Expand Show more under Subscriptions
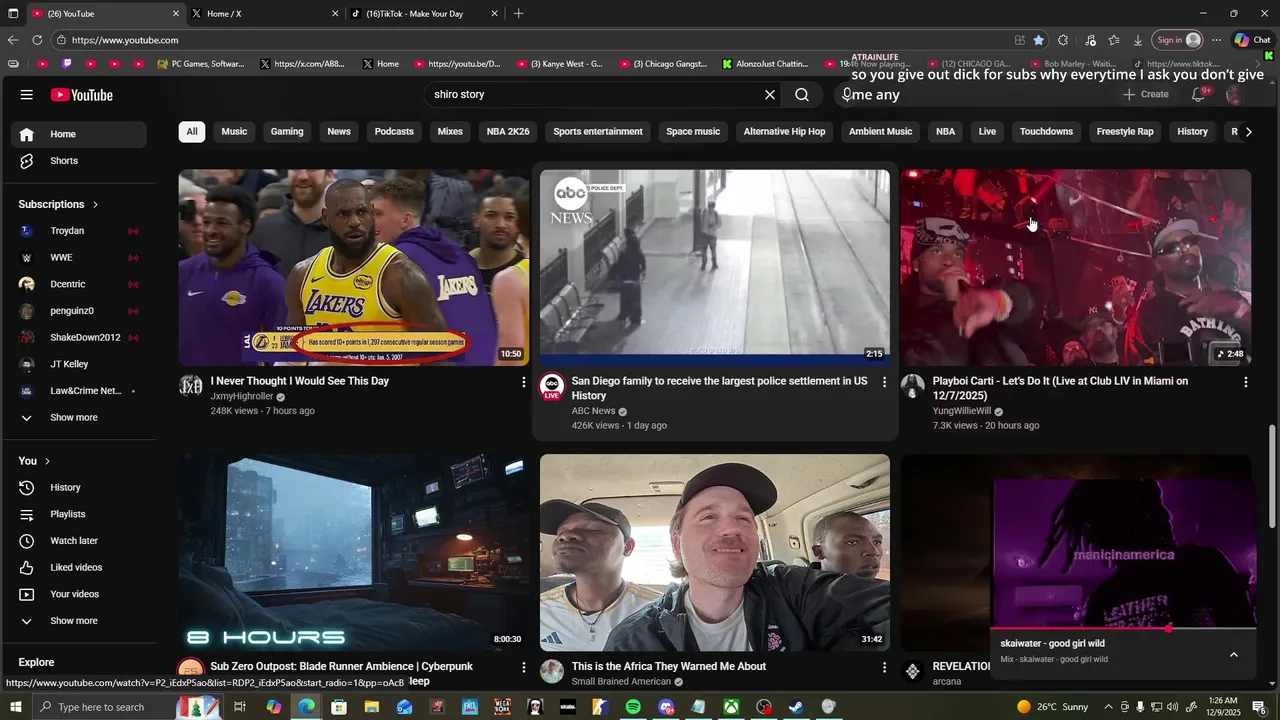This screenshot has width=1280, height=720. pos(75,418)
